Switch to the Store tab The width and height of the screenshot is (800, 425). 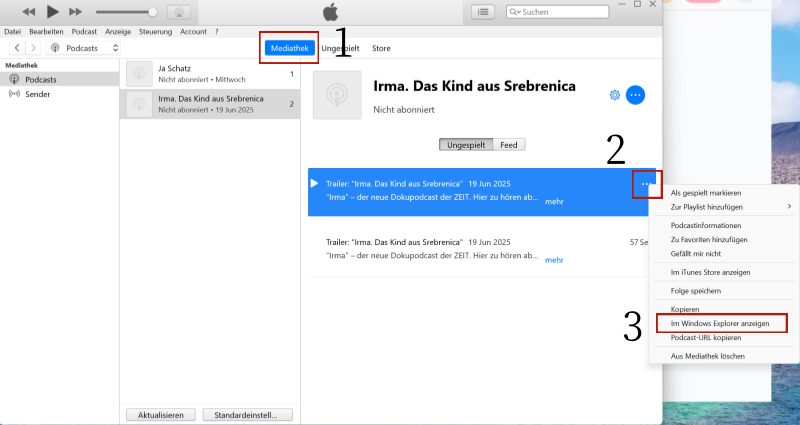[x=381, y=48]
